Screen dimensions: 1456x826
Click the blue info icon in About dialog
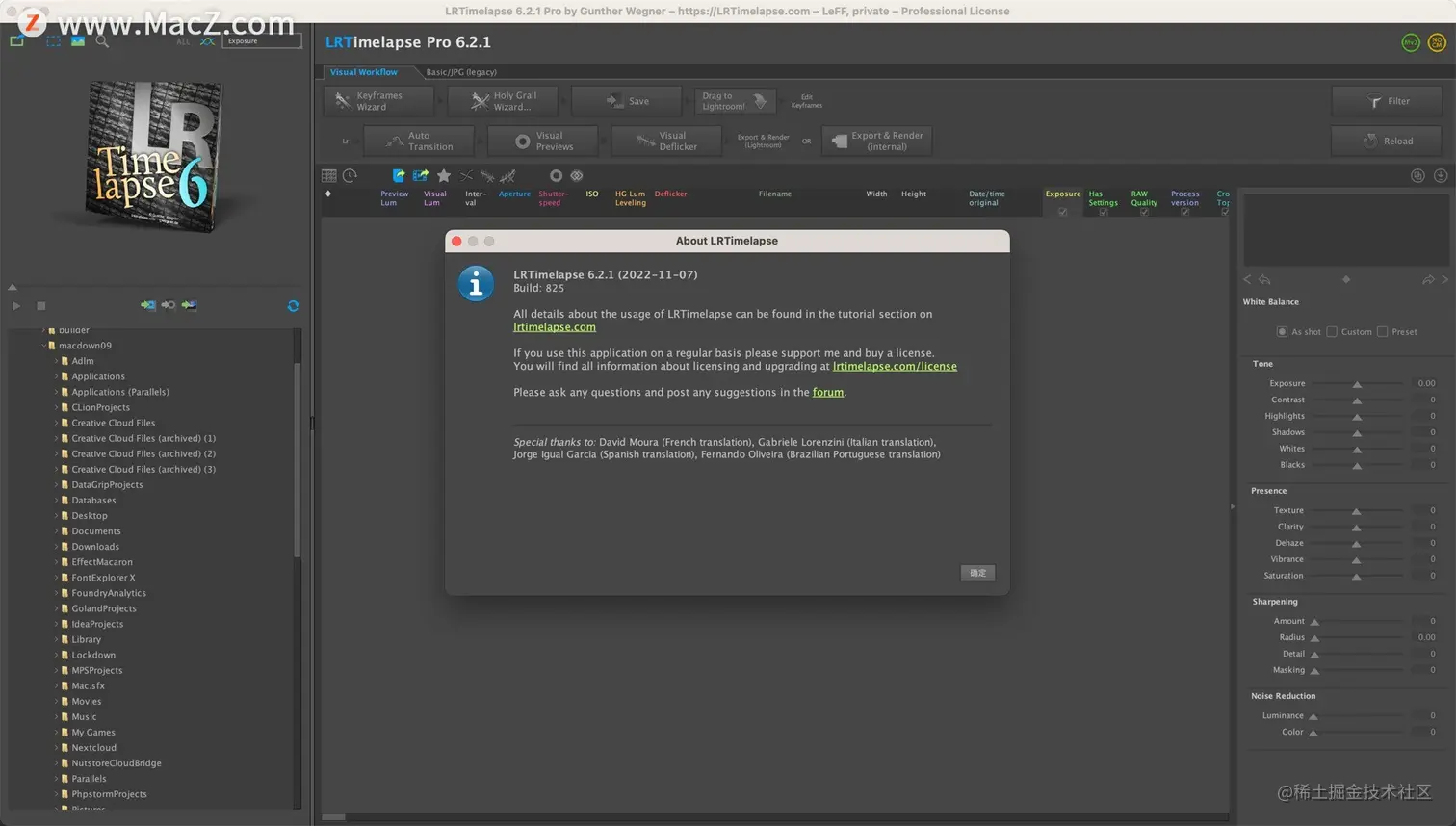[x=476, y=284]
